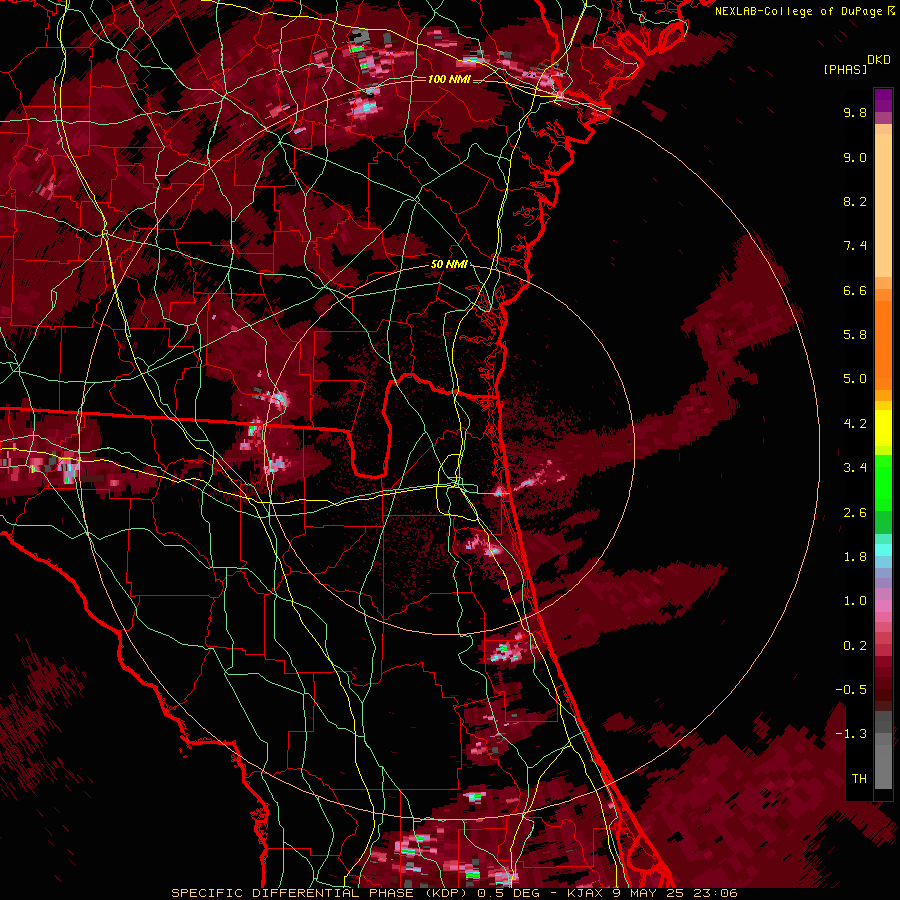Click the 5.8 value on the color scale
This screenshot has height=900, width=900.
(855, 335)
